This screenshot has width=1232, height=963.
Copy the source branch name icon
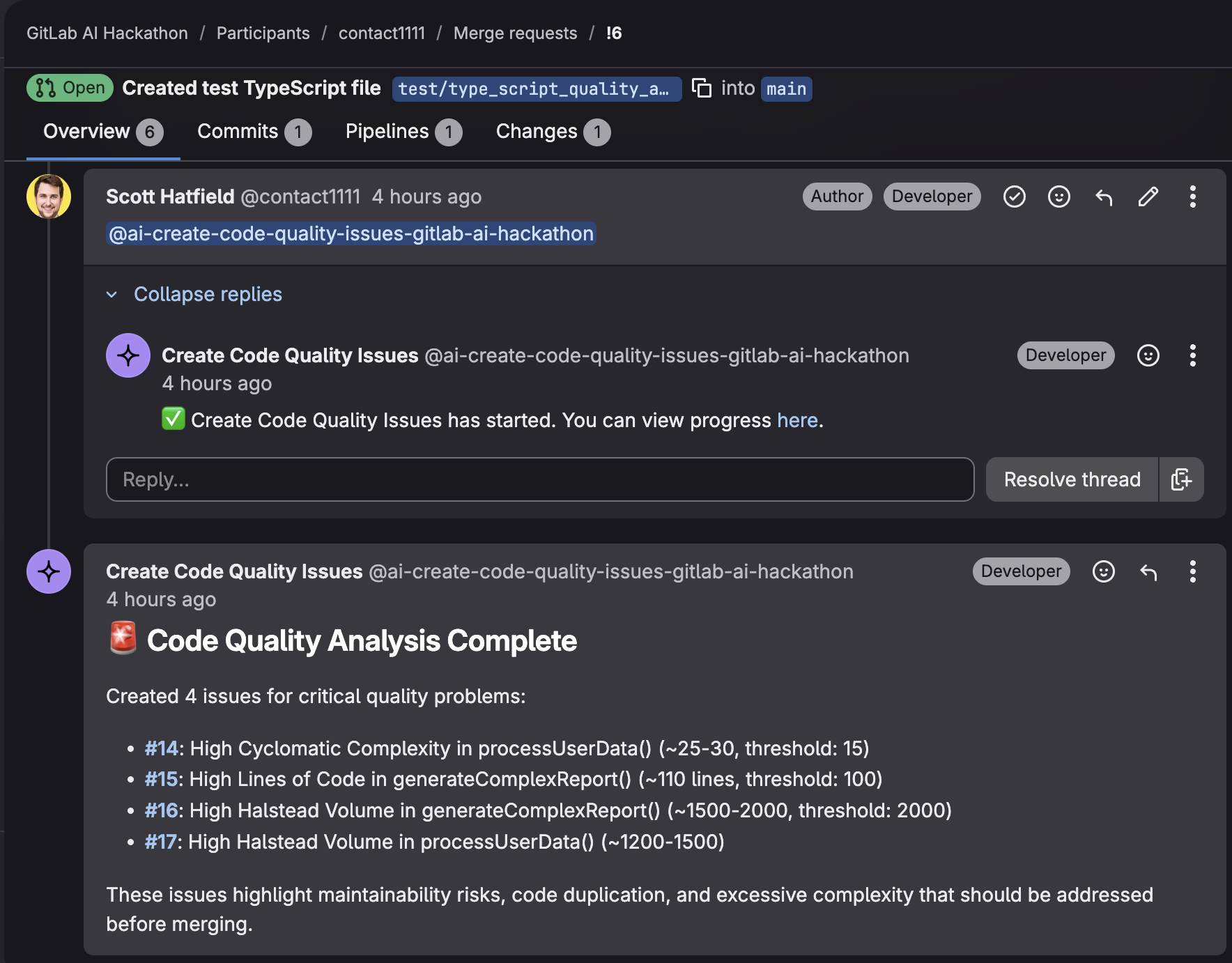[x=701, y=88]
